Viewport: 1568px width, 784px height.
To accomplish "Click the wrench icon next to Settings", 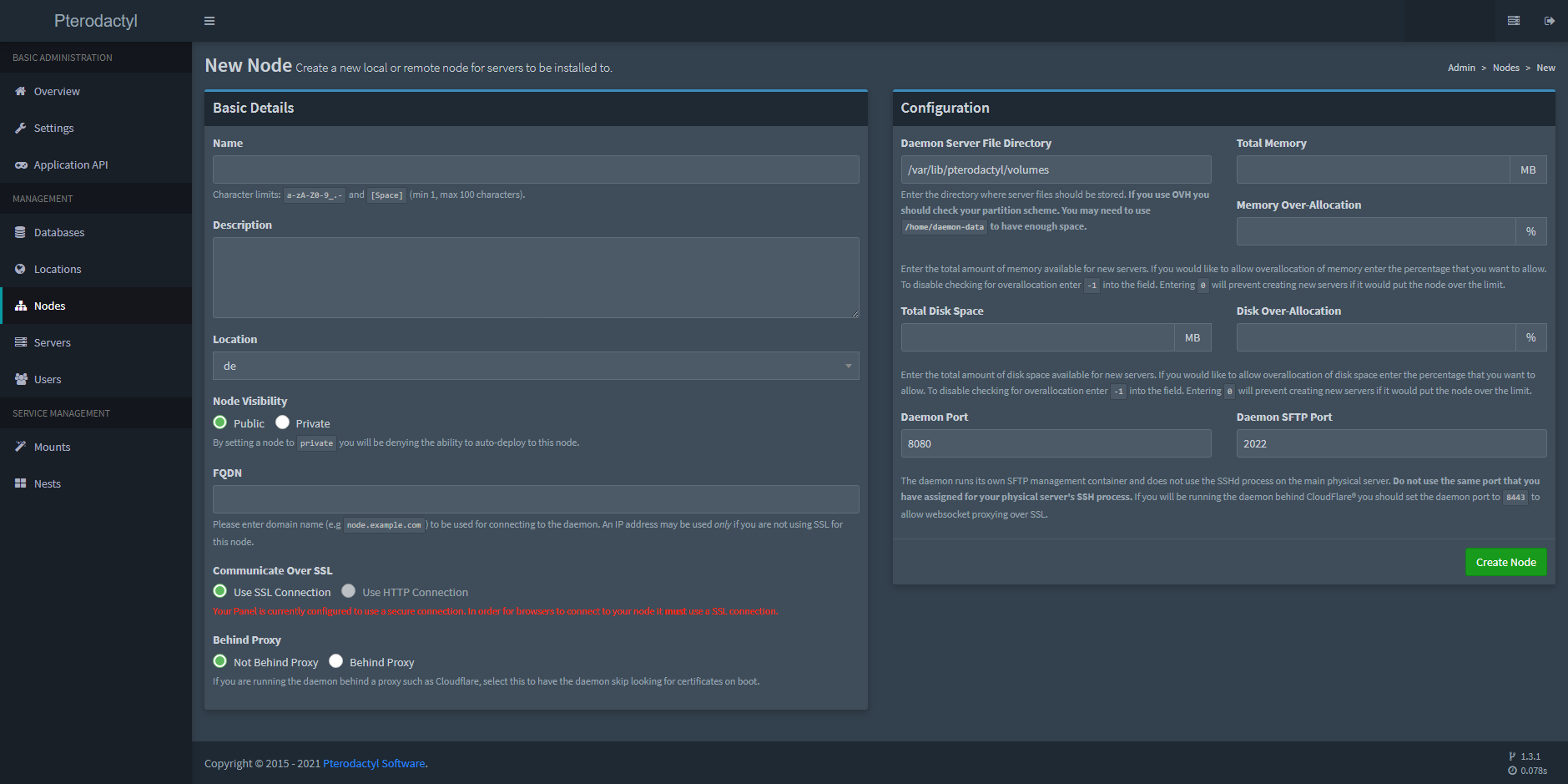I will point(21,128).
